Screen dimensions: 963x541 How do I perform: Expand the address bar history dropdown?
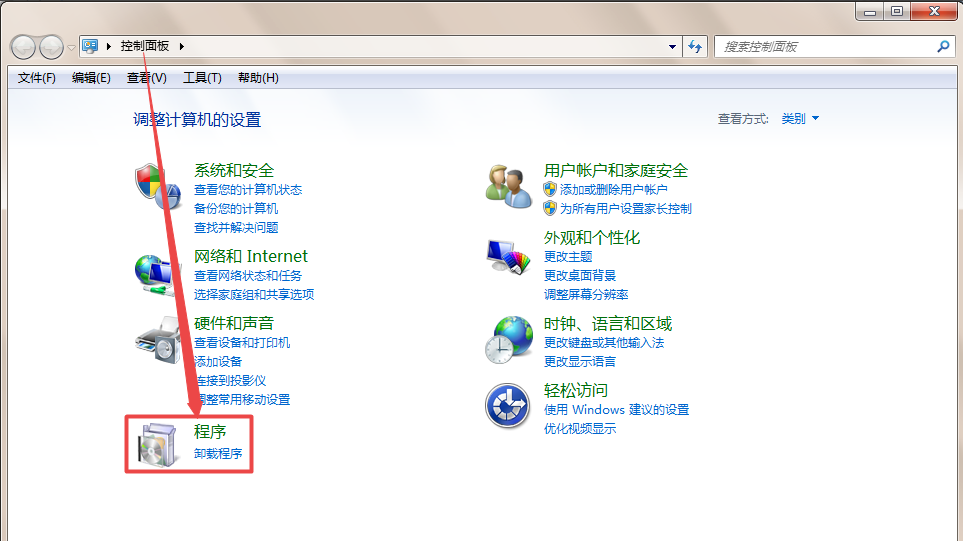click(x=673, y=47)
